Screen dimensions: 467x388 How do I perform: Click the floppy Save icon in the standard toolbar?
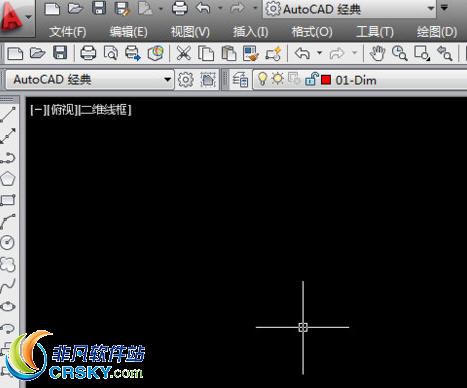click(x=60, y=53)
